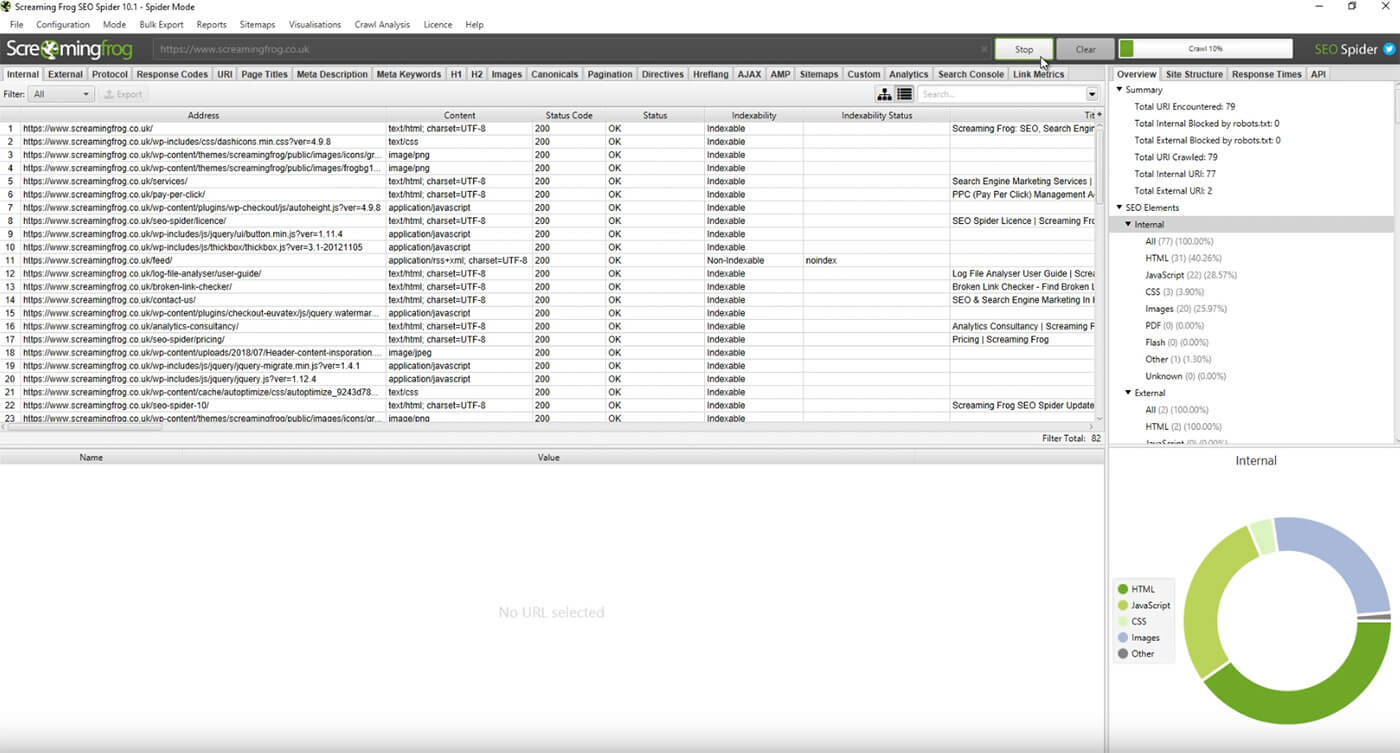Select the Images (20) tree item
This screenshot has height=753, width=1400.
1186,309
